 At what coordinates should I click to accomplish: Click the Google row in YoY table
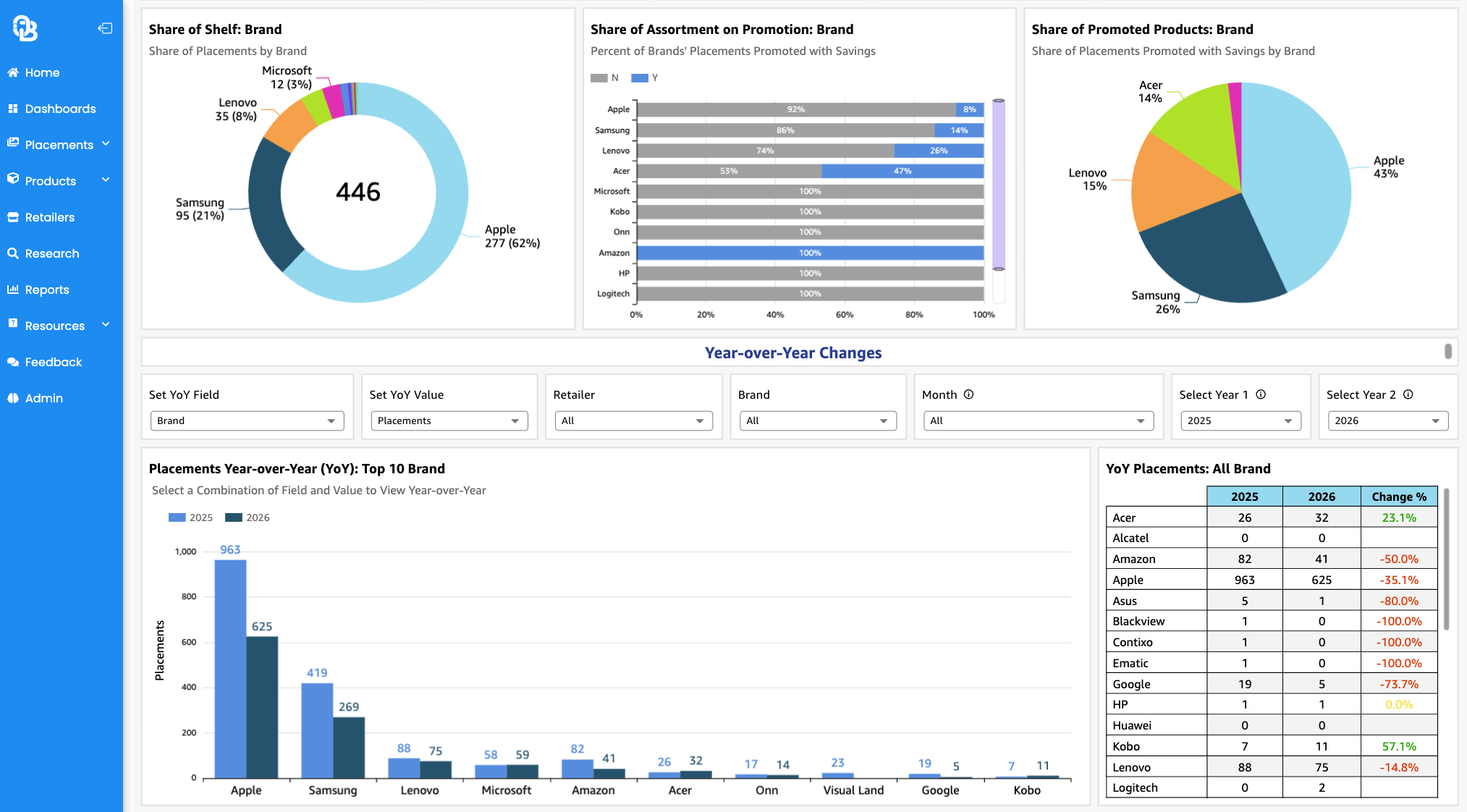(x=1272, y=684)
